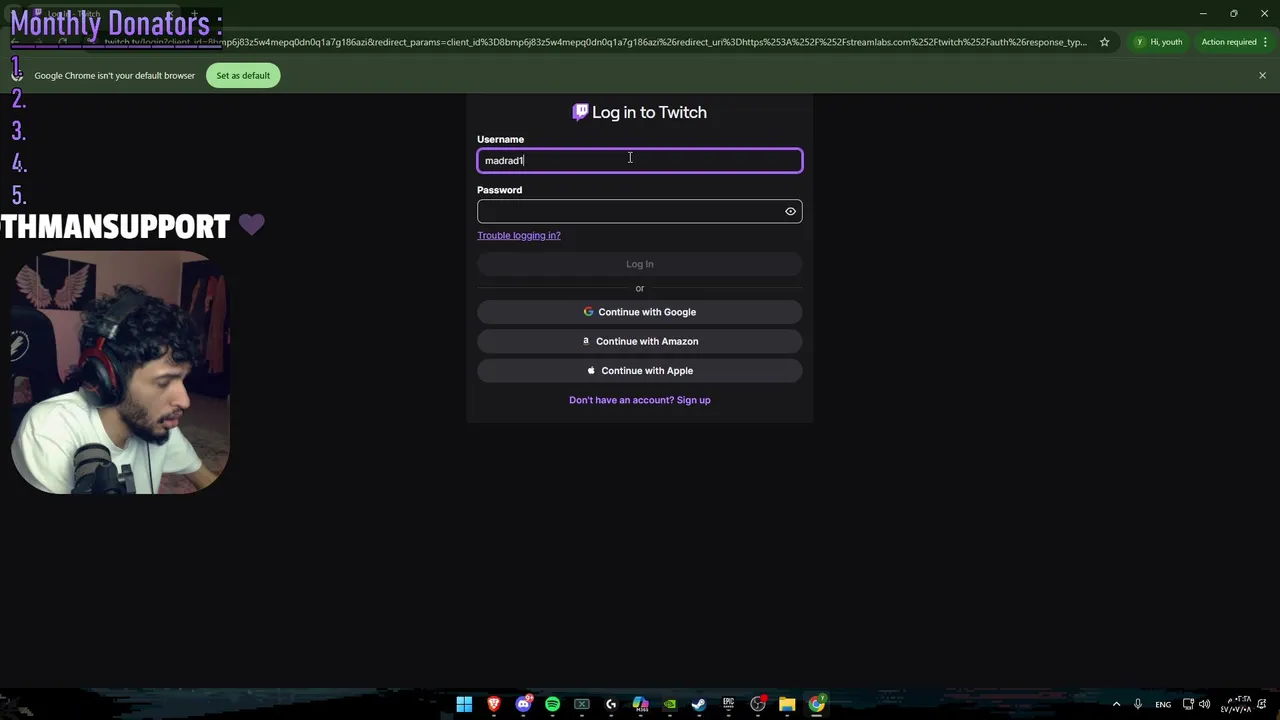1280x720 pixels.
Task: Open Logitech G HUB from taskbar
Action: click(x=611, y=704)
